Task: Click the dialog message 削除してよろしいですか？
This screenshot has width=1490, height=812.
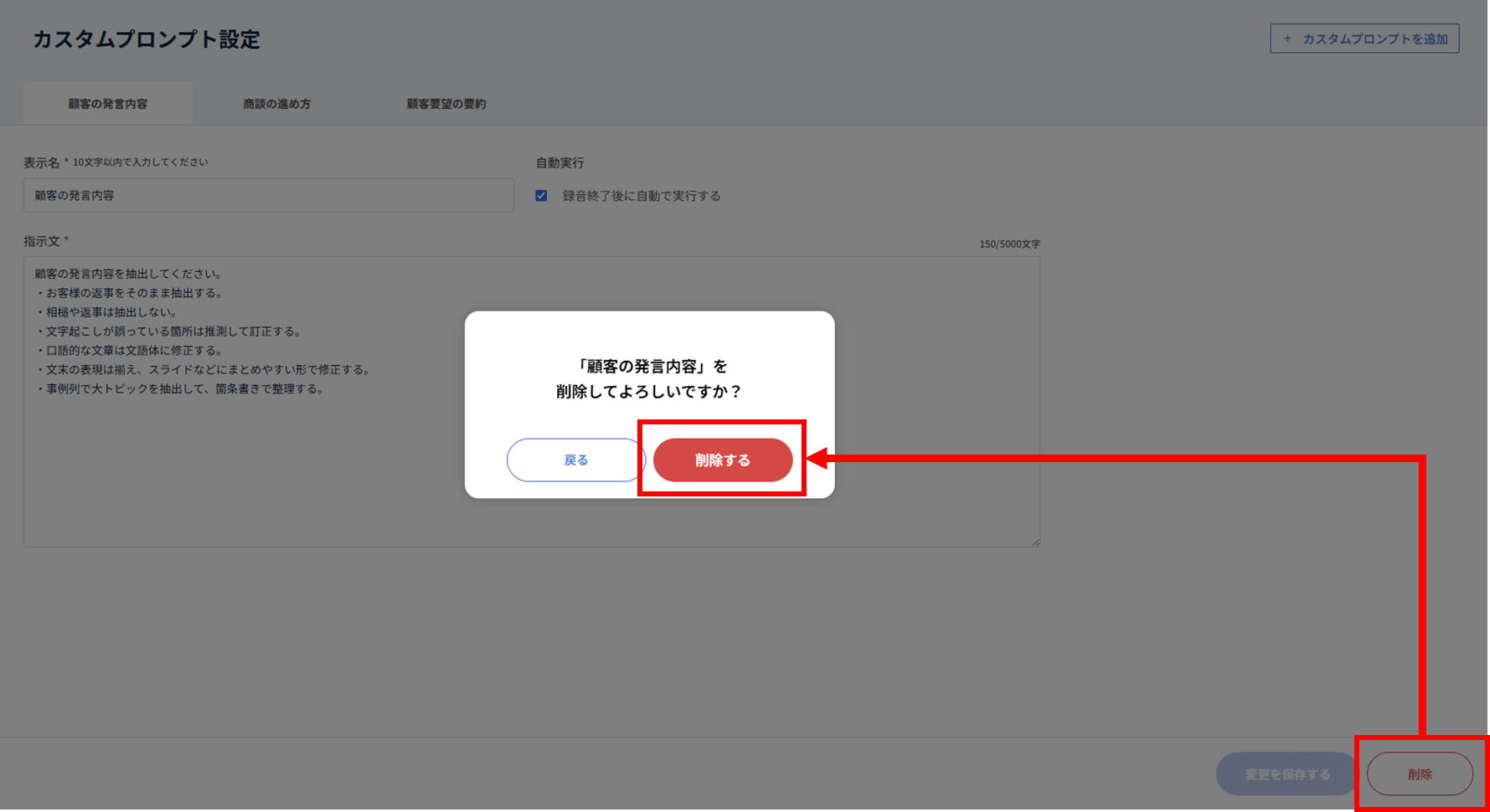Action: click(x=649, y=392)
